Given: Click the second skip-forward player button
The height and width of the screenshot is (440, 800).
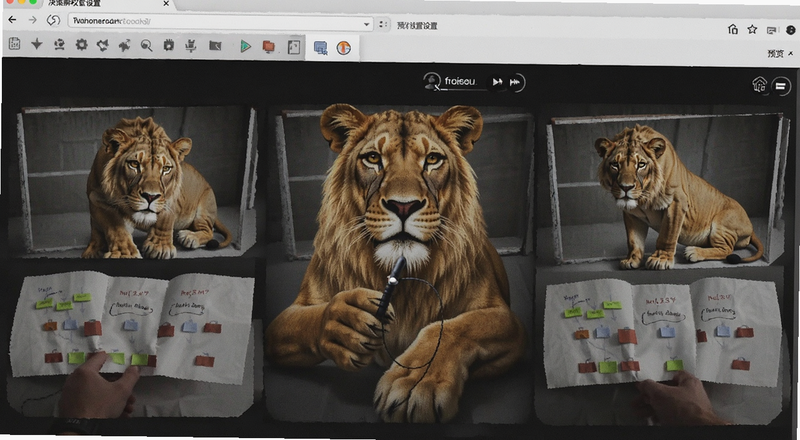Looking at the screenshot, I should (x=515, y=82).
